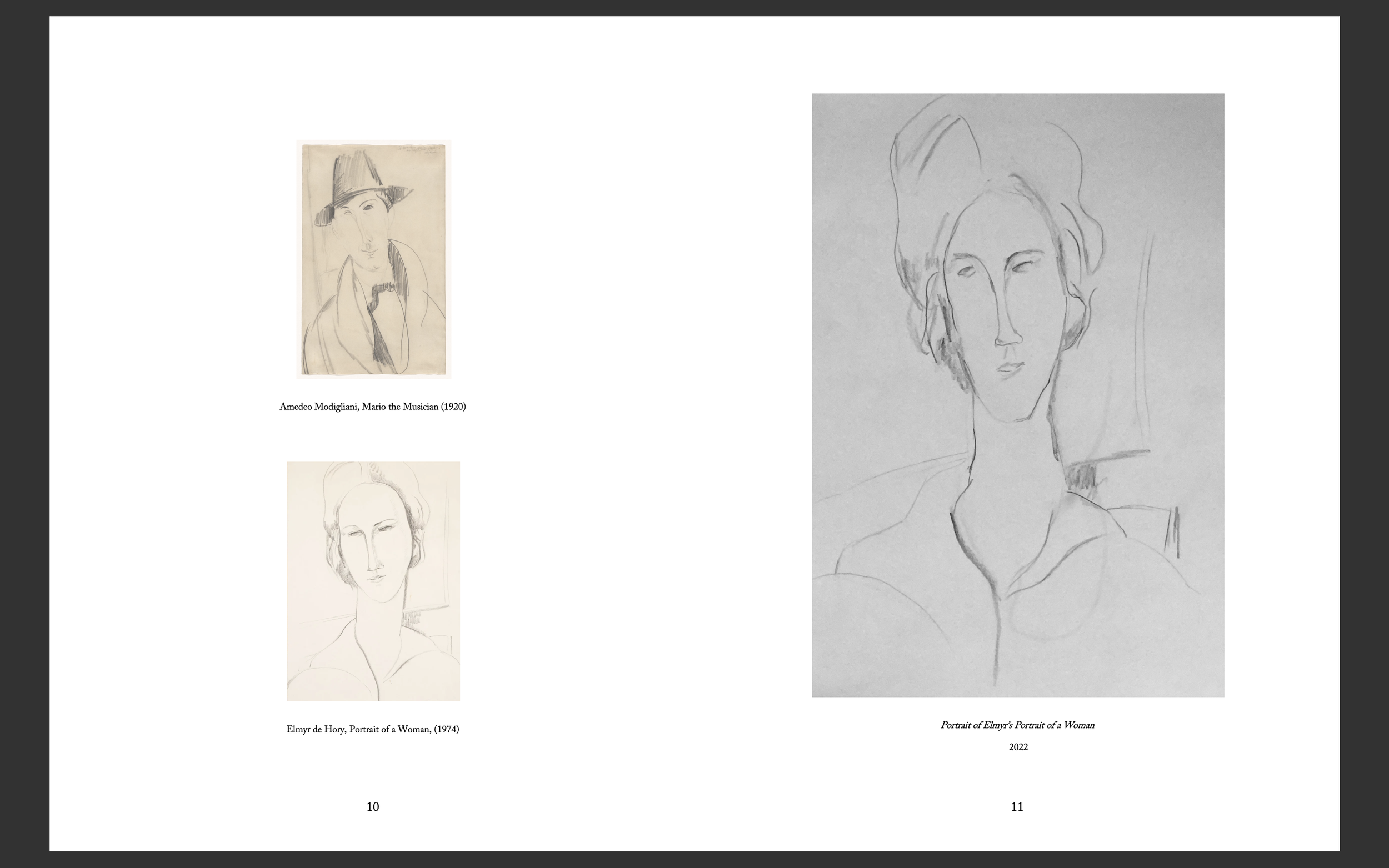Select the 'Elmyr de Hory, Portrait of a Woman' caption

[372, 729]
